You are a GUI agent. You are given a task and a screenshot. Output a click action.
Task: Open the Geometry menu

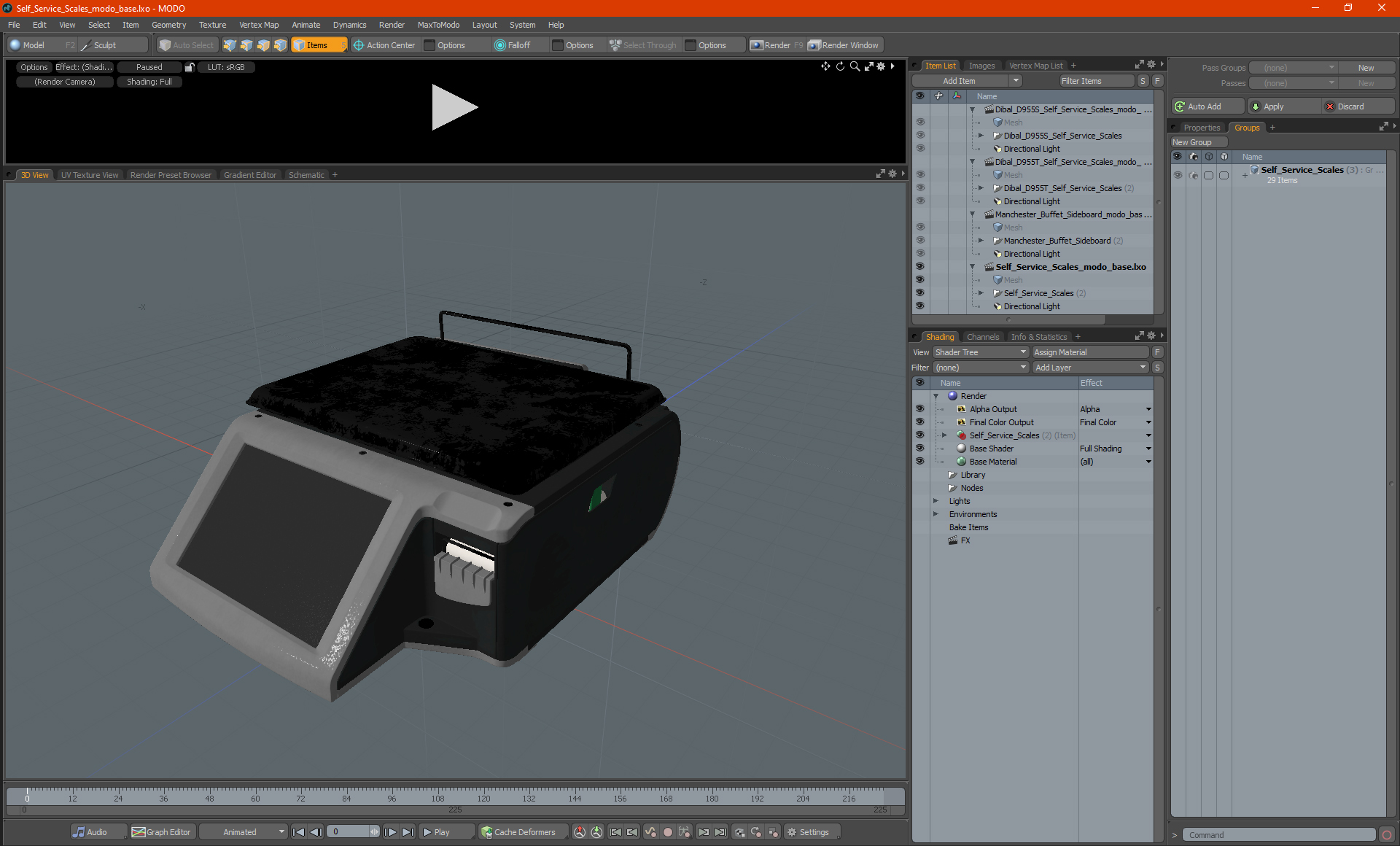point(168,25)
